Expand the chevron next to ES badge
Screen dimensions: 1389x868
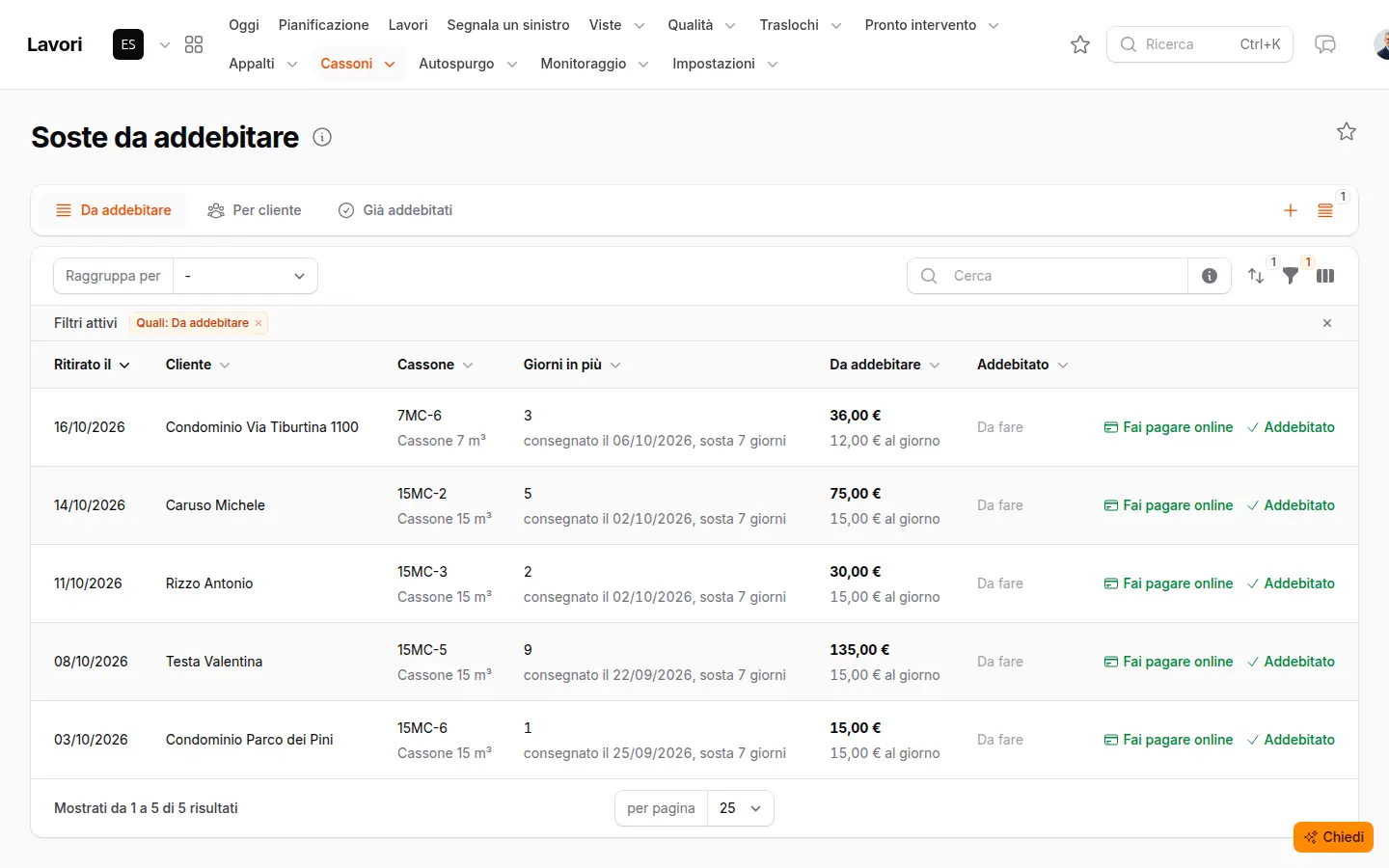pyautogui.click(x=165, y=44)
